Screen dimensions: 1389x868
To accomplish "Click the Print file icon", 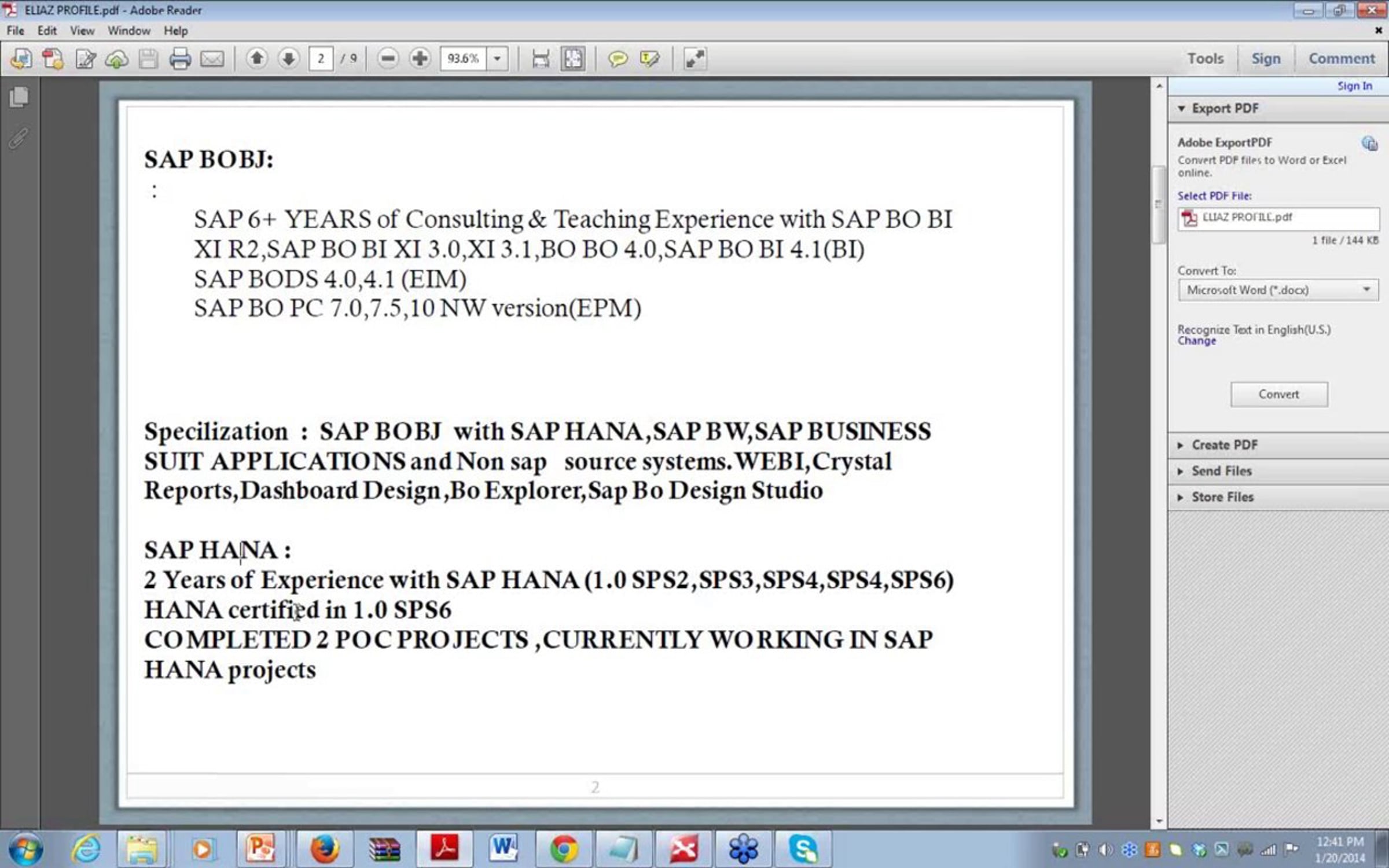I will pyautogui.click(x=179, y=58).
